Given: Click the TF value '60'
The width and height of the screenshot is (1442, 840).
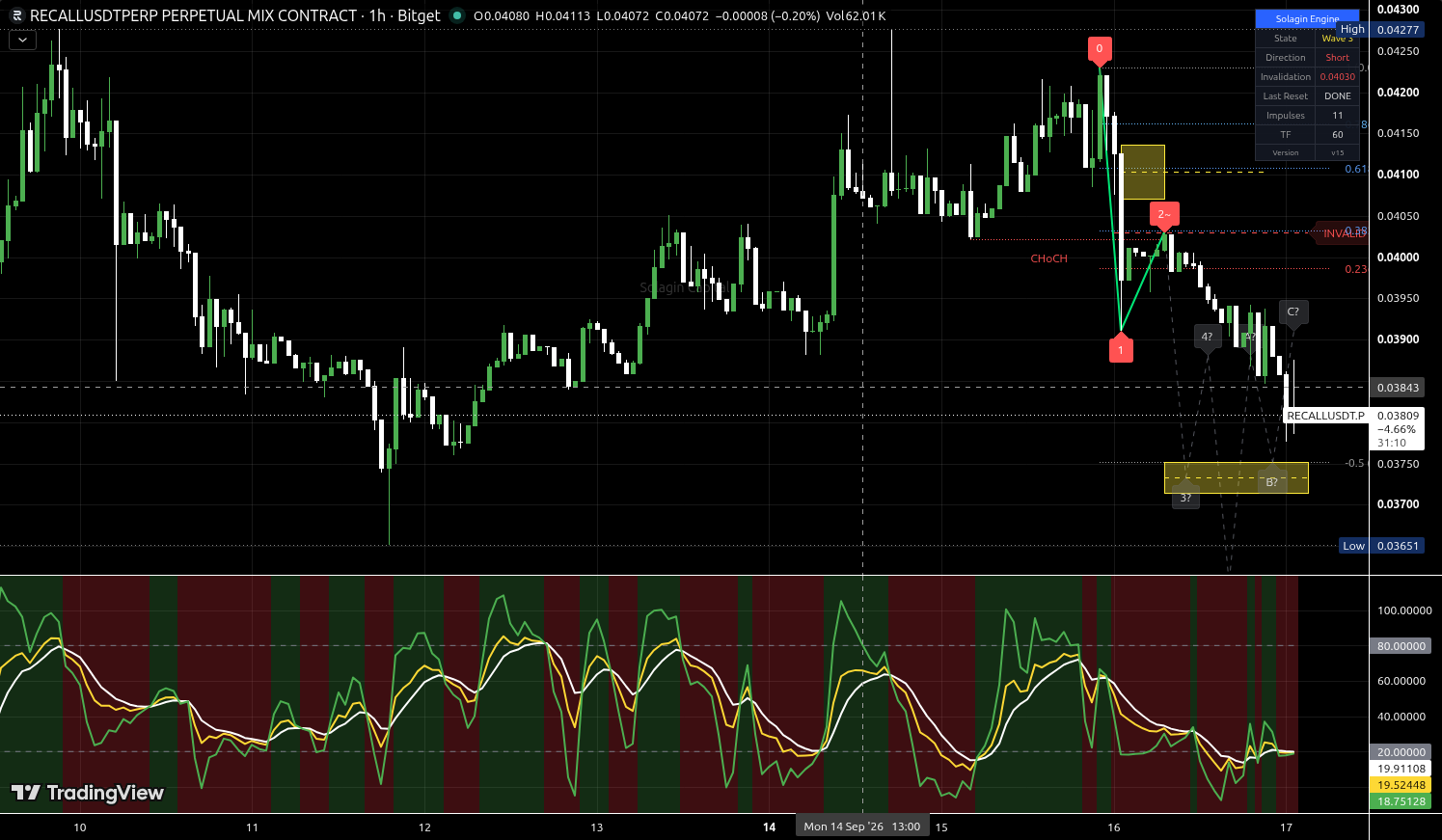Looking at the screenshot, I should coord(1337,135).
